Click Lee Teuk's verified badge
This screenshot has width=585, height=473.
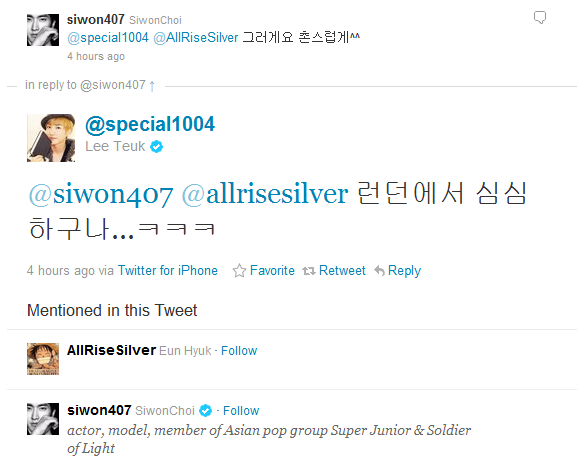(x=156, y=147)
